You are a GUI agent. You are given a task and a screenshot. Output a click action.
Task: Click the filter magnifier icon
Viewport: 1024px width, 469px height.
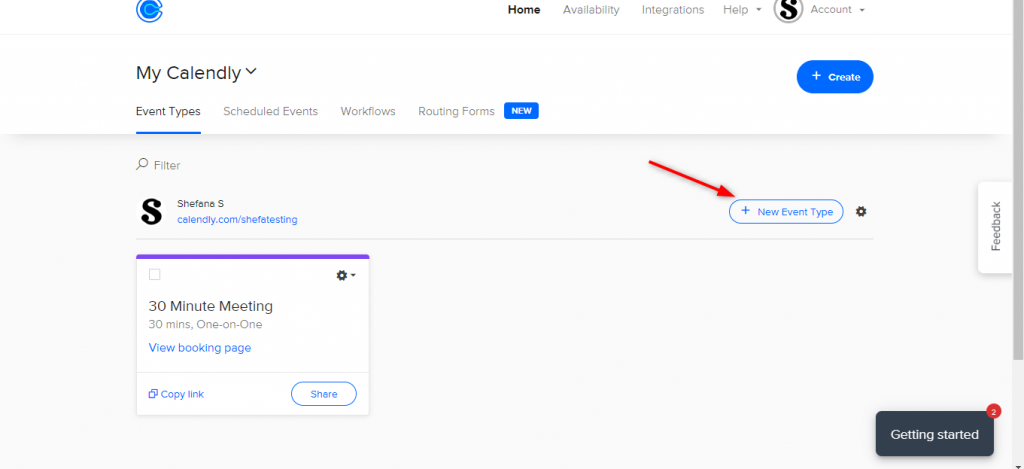pyautogui.click(x=142, y=165)
